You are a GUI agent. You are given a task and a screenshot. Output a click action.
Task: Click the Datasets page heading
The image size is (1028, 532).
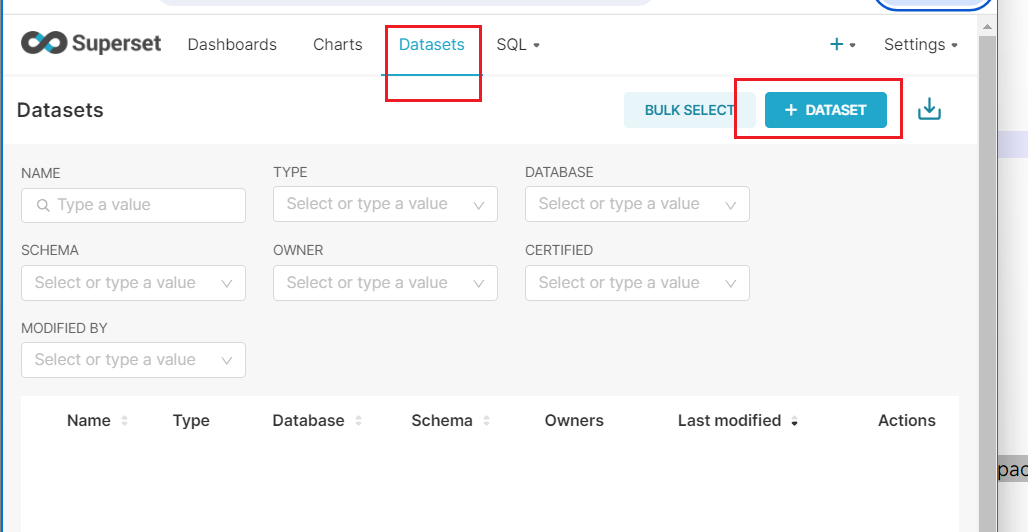(60, 110)
